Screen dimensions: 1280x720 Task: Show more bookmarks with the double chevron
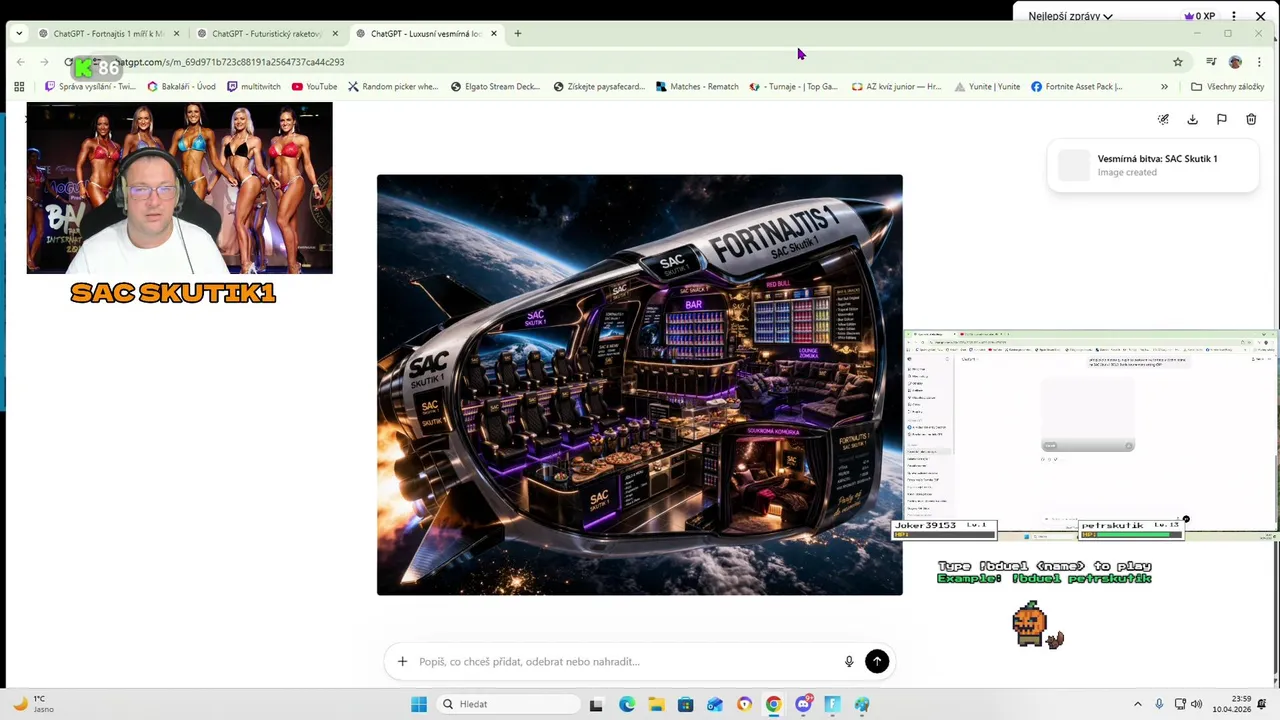1164,87
